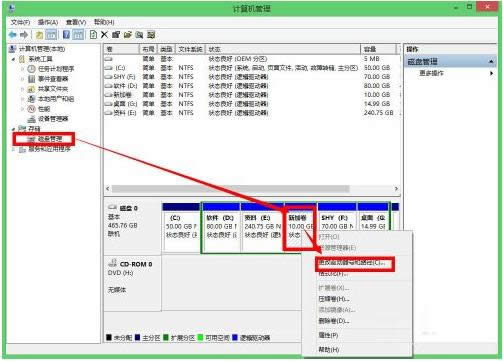
Task: Choose 属性(P) in context menu
Action: (328, 335)
